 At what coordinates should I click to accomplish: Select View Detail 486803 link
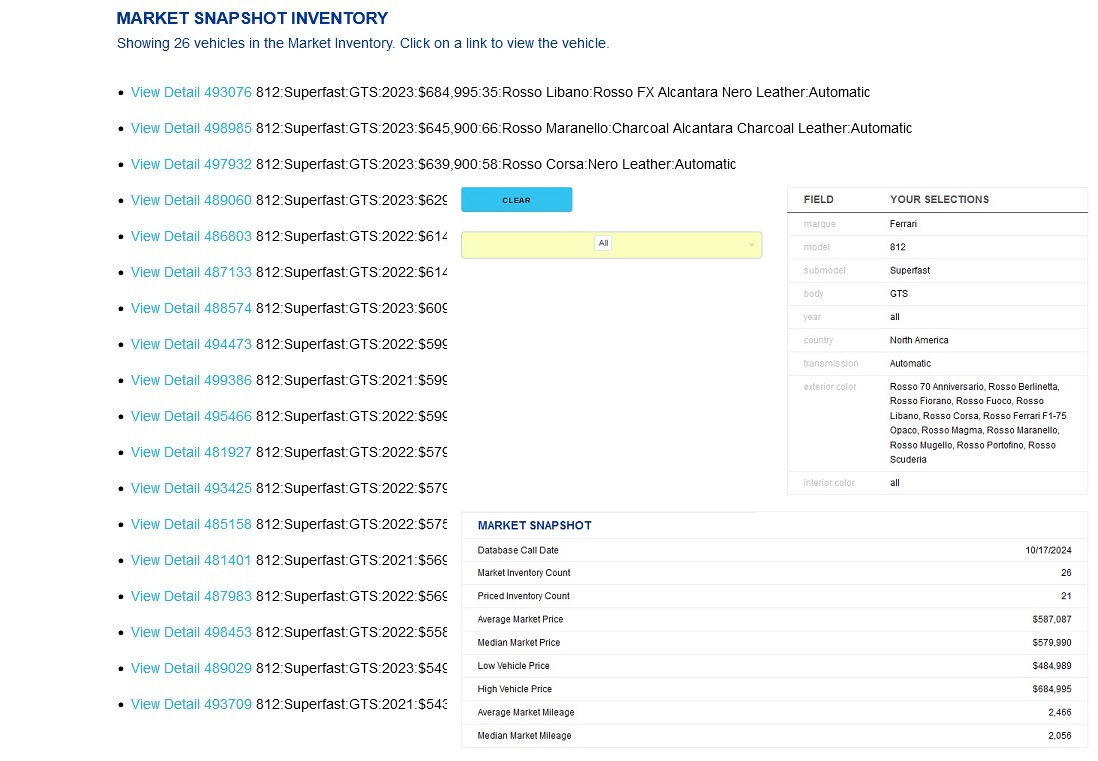pyautogui.click(x=191, y=236)
